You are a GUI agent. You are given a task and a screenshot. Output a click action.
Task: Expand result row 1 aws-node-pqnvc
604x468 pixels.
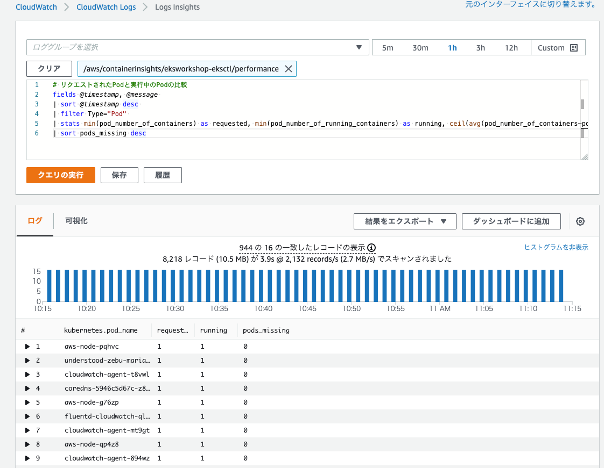pyautogui.click(x=27, y=346)
